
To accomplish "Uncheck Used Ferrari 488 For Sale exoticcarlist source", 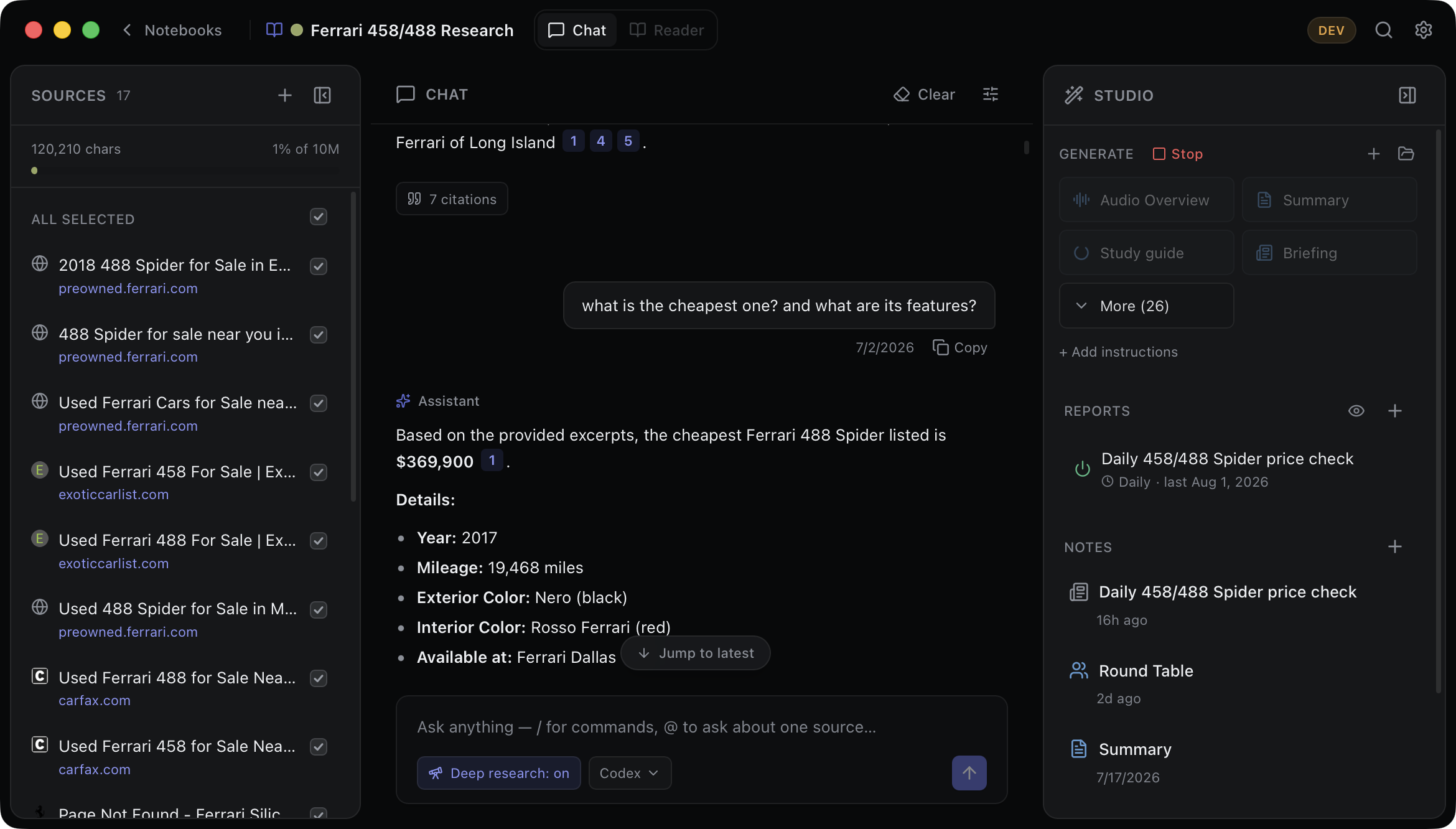I will click(x=319, y=541).
